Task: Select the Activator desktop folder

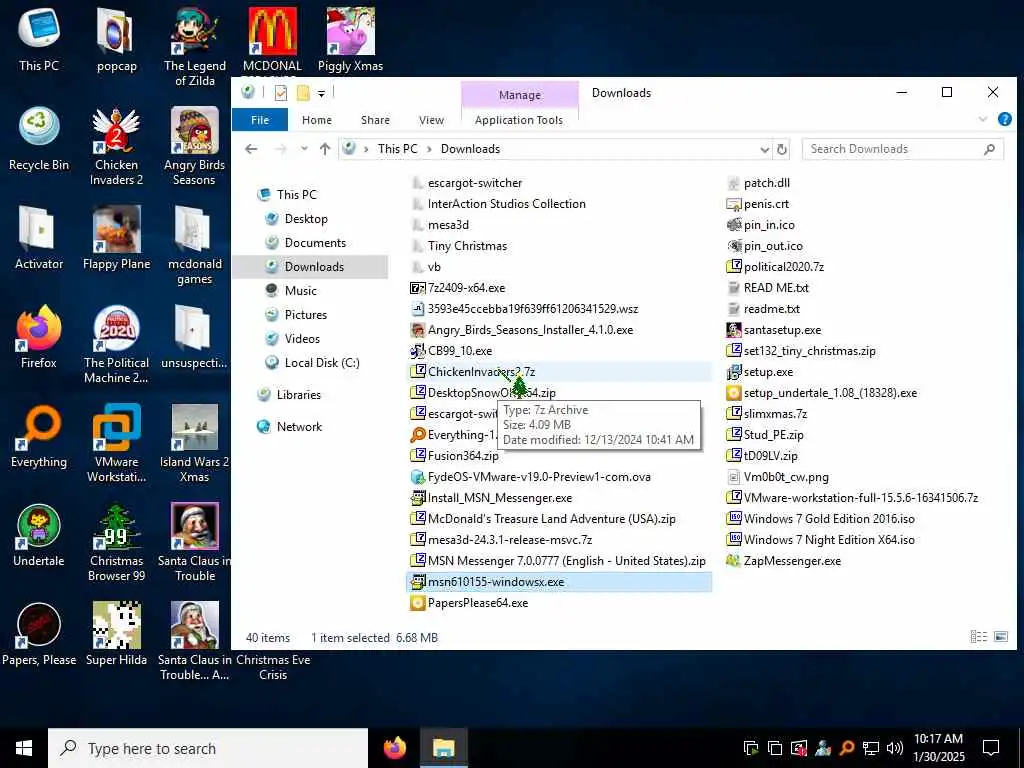Action: (39, 238)
